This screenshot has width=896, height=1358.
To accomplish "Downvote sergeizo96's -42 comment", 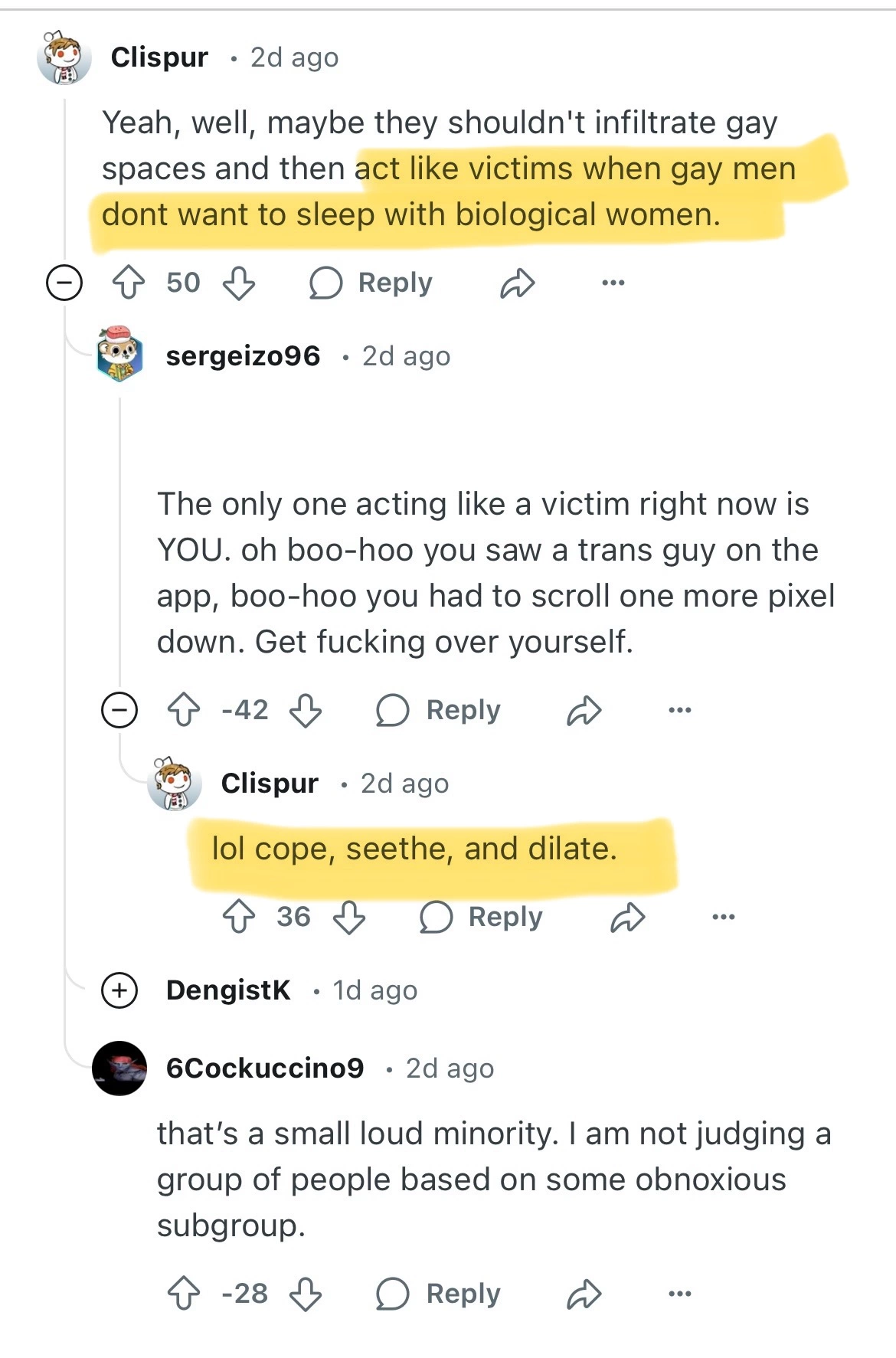I will [306, 710].
